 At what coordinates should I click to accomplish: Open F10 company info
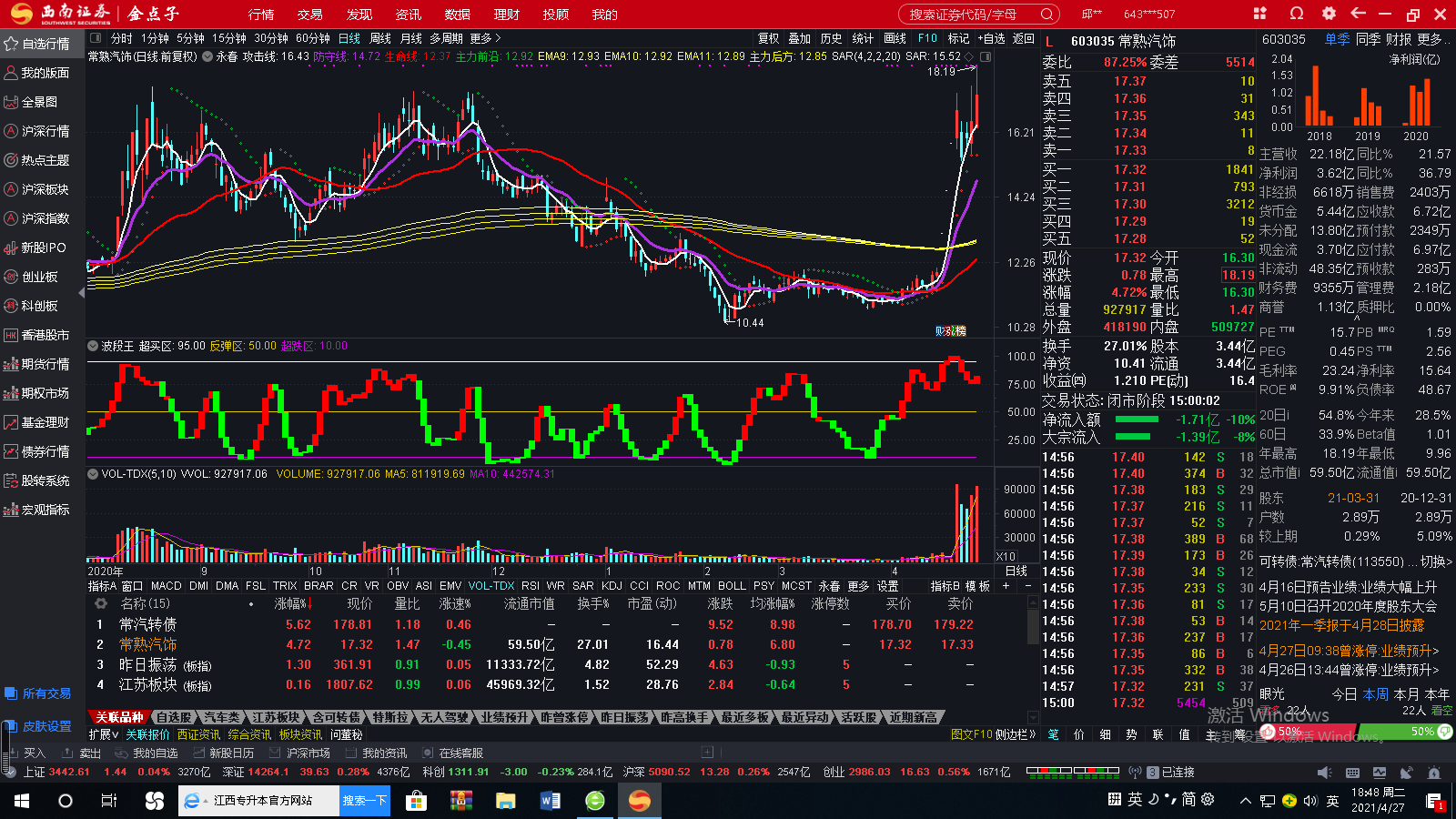coord(927,38)
